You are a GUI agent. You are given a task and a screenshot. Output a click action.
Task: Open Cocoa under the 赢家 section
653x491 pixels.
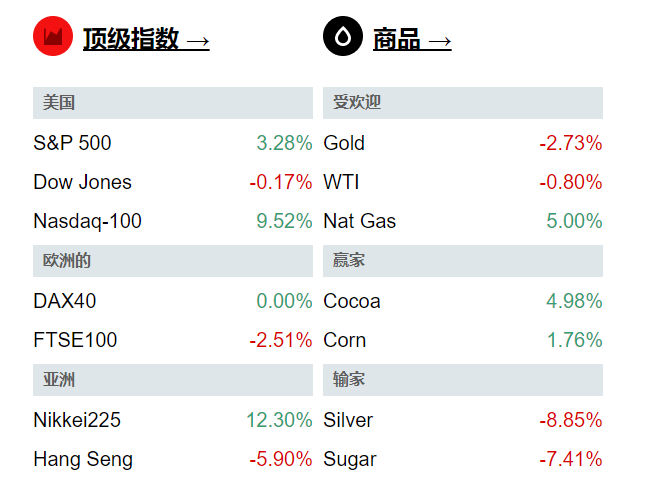[x=352, y=301]
